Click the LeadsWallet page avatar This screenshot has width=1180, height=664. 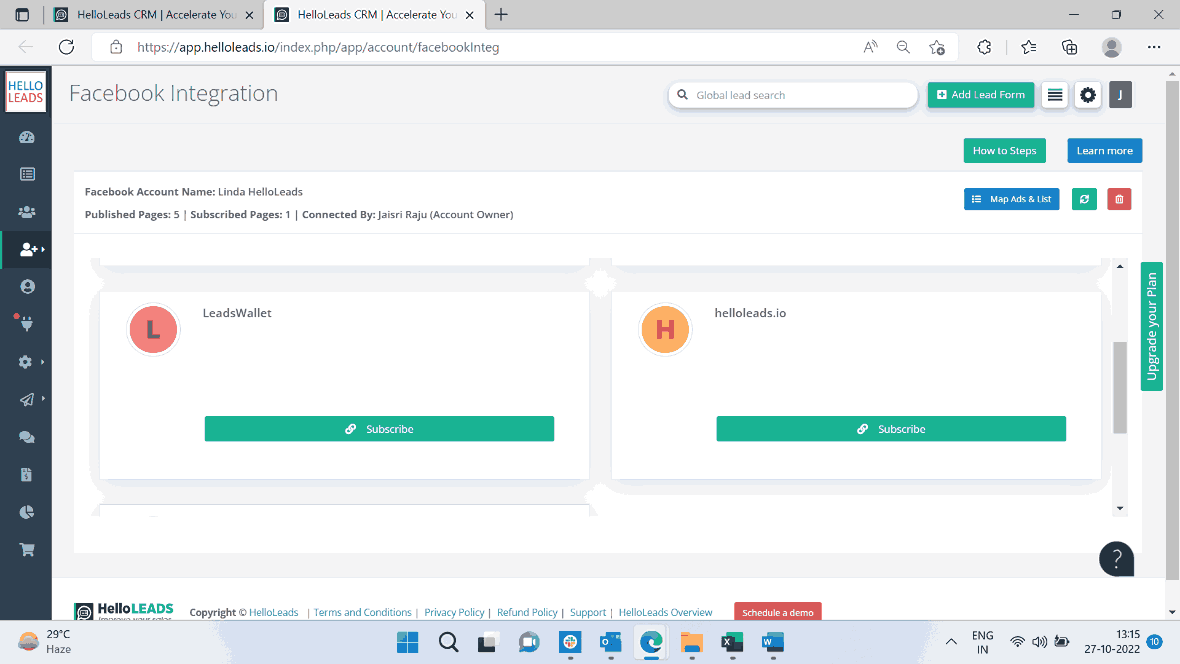point(154,330)
